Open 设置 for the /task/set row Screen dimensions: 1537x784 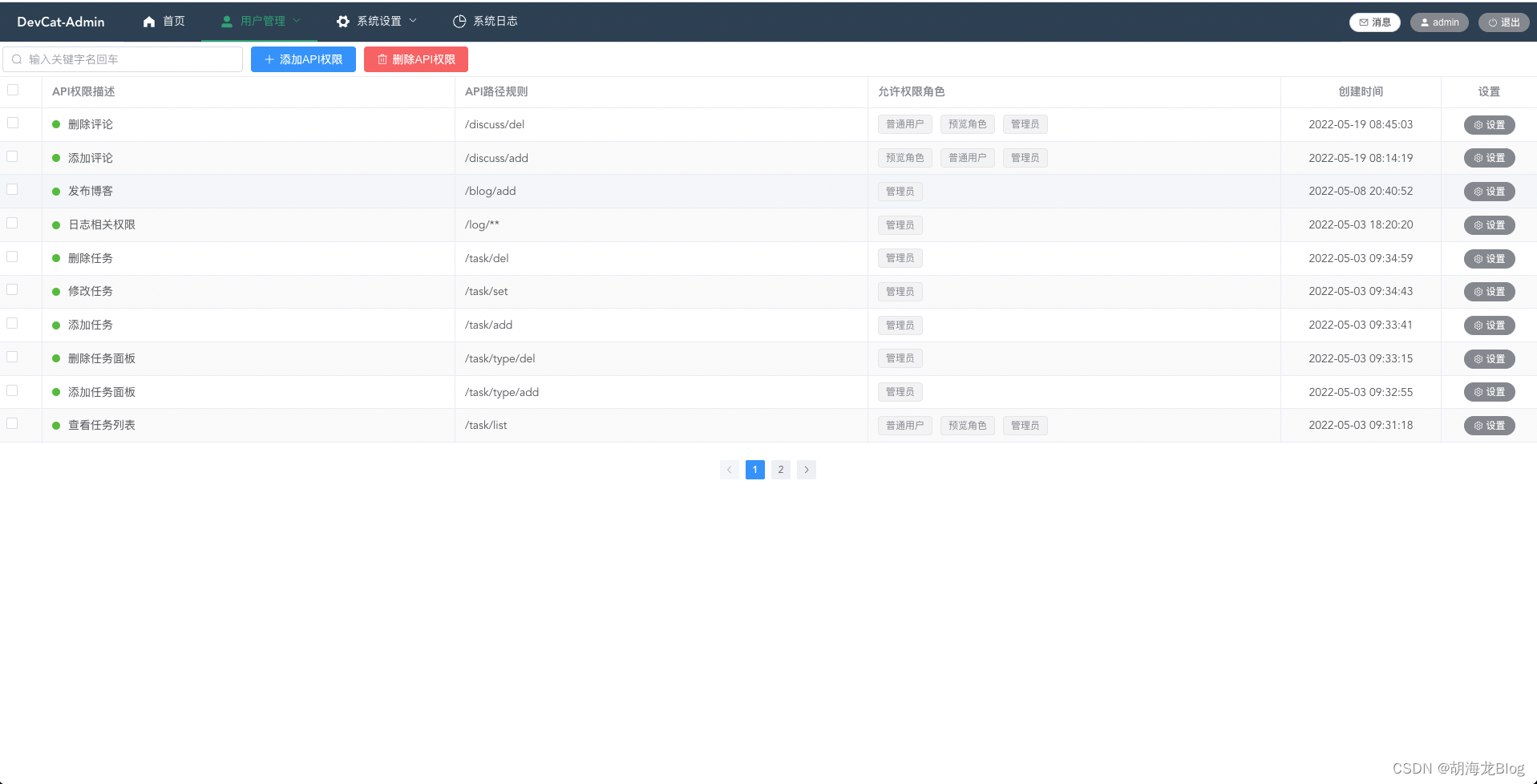point(1489,292)
